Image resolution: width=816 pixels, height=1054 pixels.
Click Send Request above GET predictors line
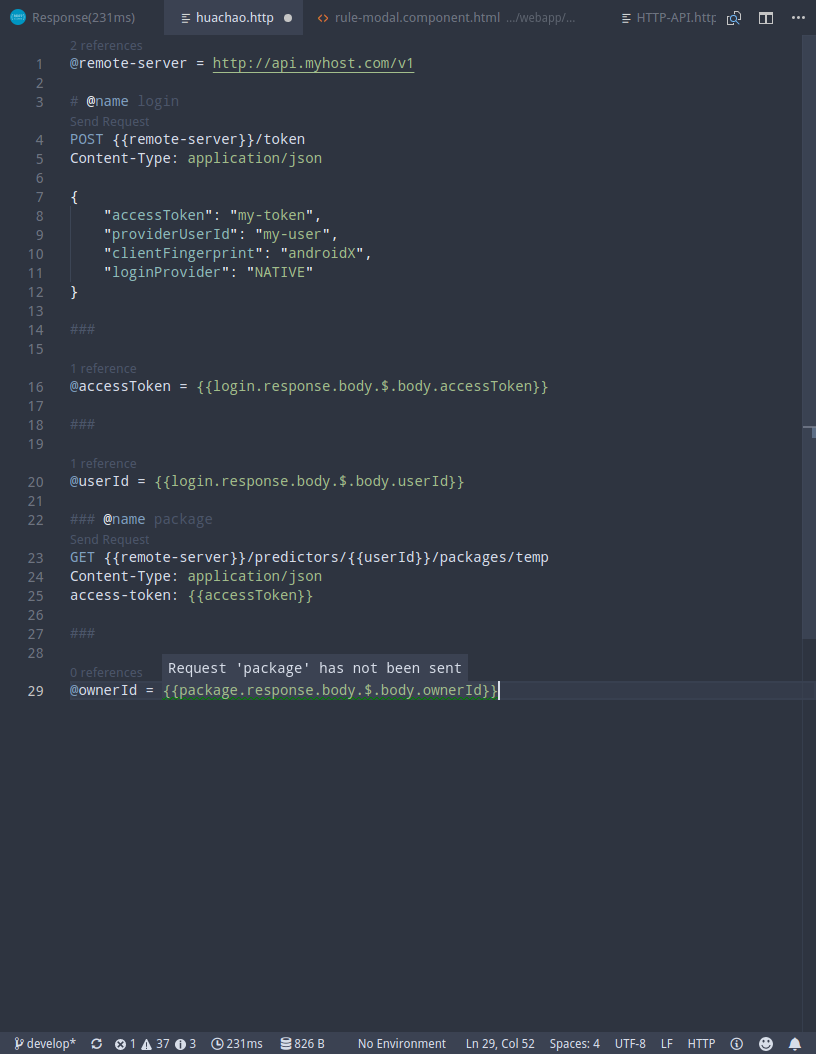click(x=110, y=540)
